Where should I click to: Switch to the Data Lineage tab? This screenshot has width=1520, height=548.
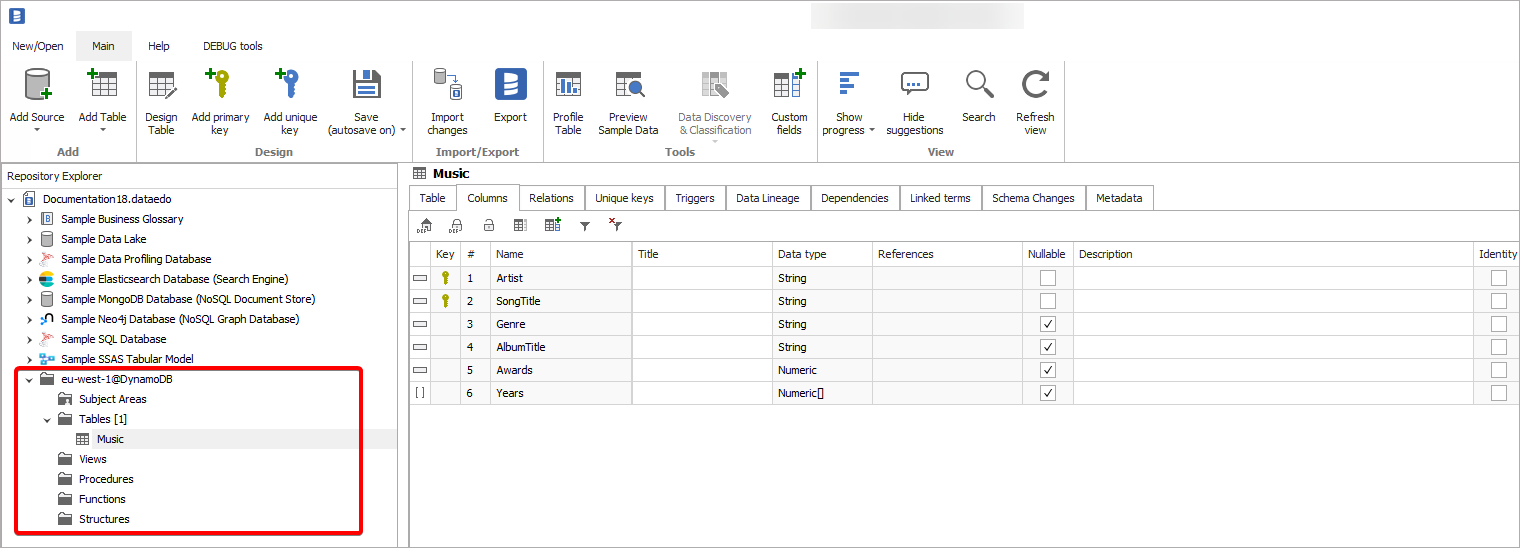coord(767,198)
